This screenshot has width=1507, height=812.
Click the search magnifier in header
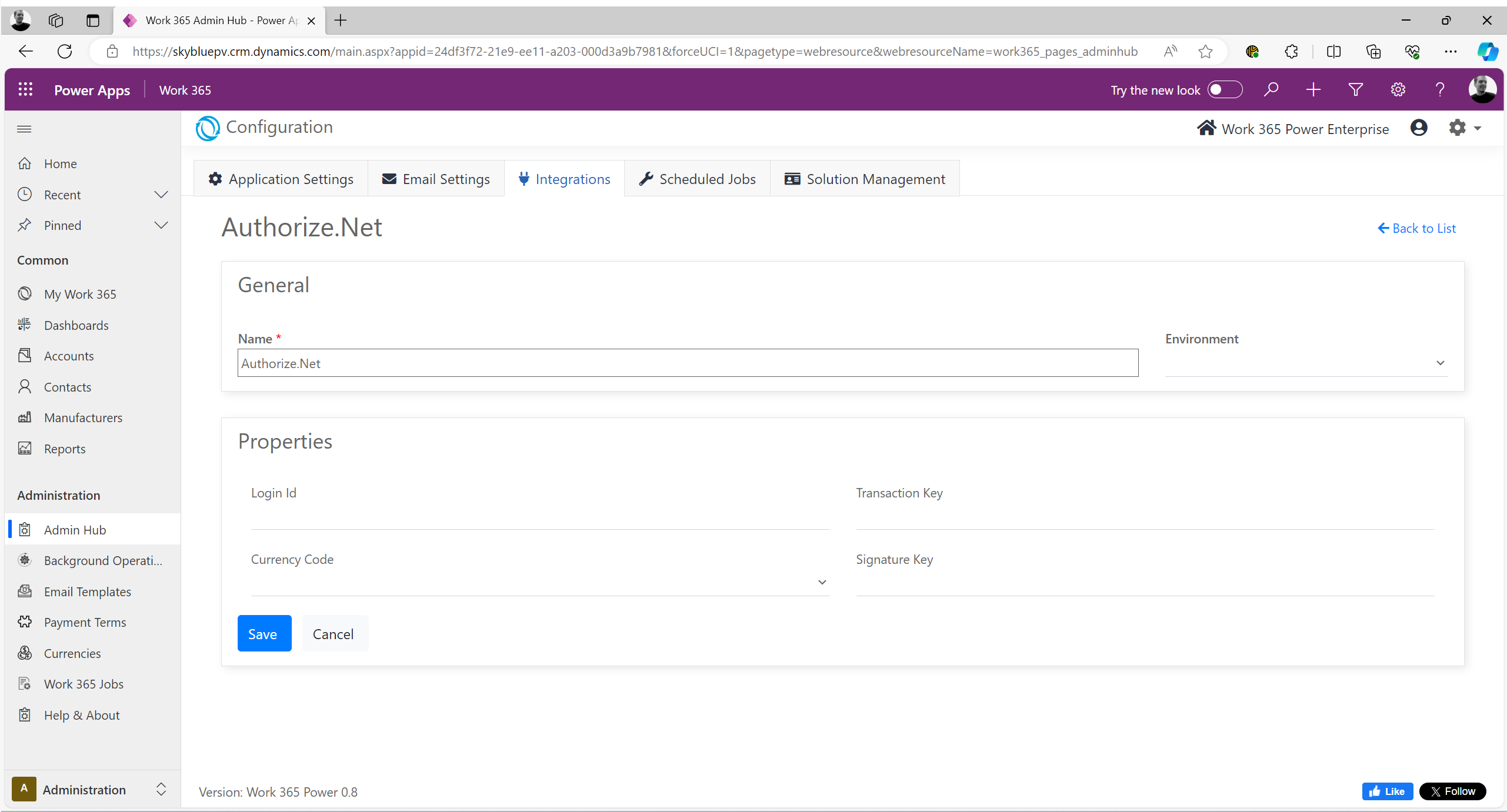coord(1271,89)
